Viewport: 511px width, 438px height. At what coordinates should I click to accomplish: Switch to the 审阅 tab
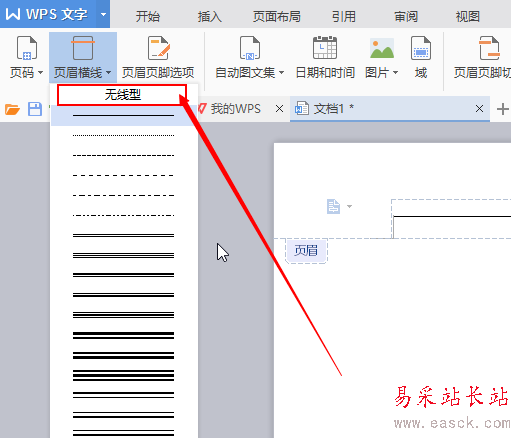406,16
